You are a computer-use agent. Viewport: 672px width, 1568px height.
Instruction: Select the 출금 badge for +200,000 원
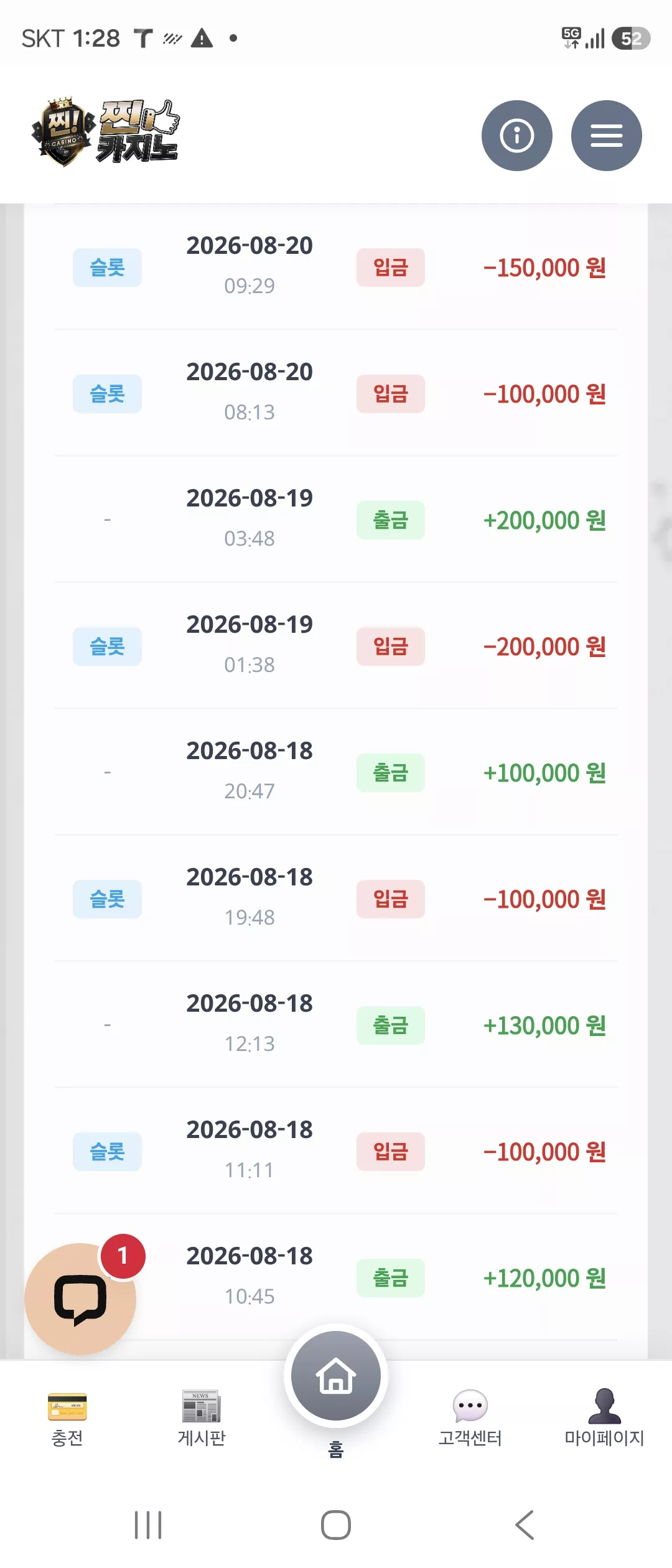tap(391, 520)
